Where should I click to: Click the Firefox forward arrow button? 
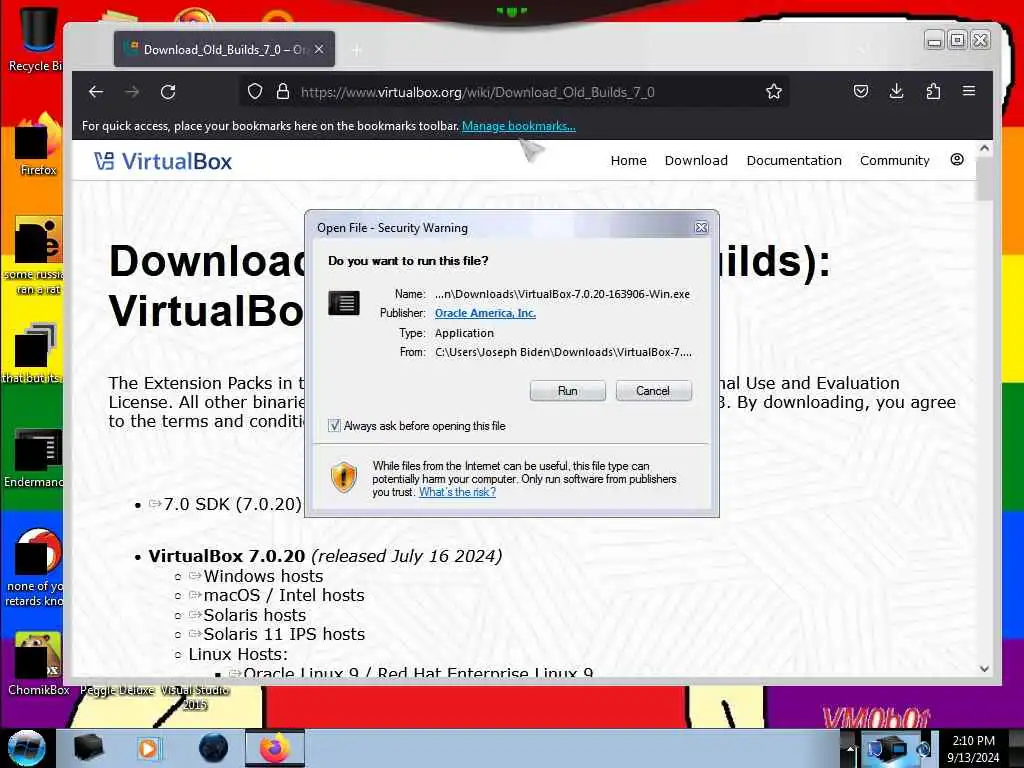[132, 92]
